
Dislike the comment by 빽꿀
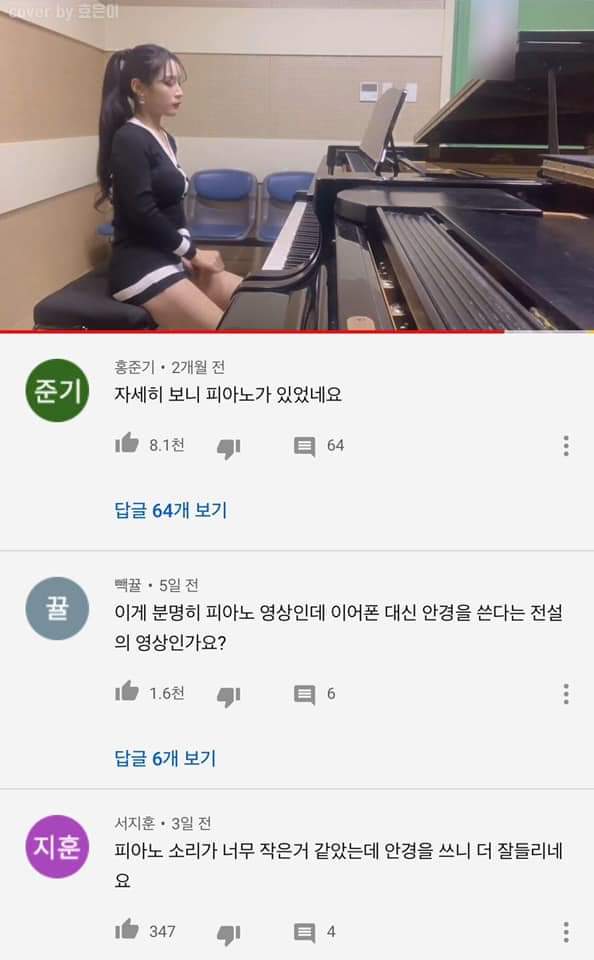pos(228,697)
